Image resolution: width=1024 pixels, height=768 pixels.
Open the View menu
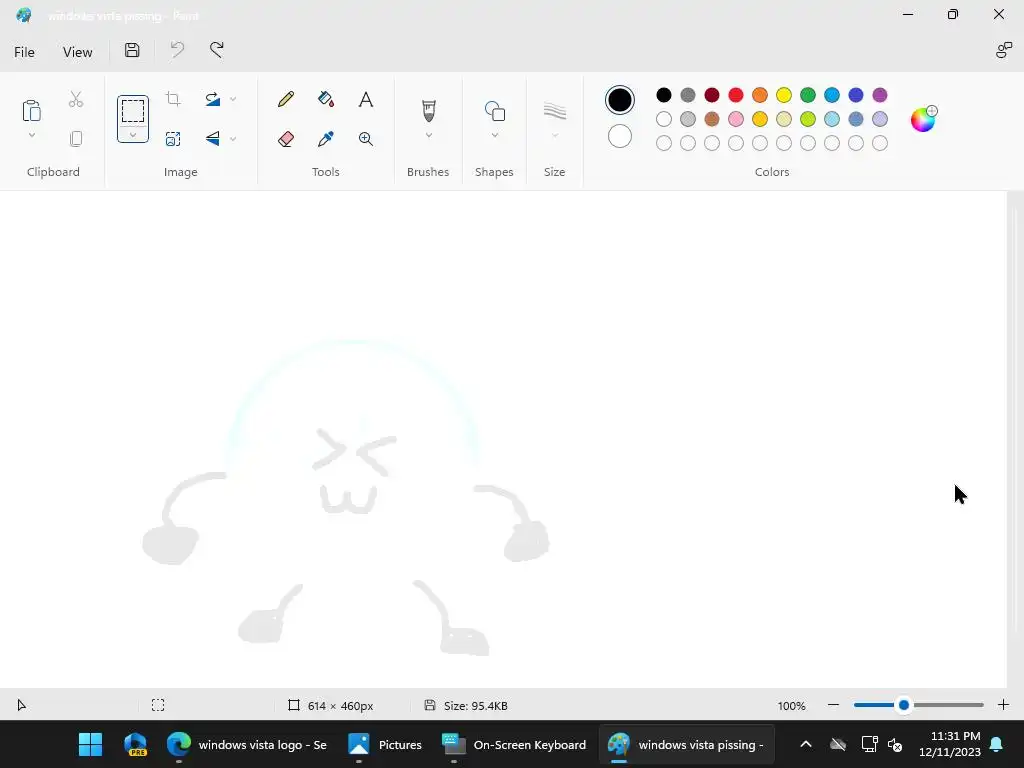click(x=78, y=52)
